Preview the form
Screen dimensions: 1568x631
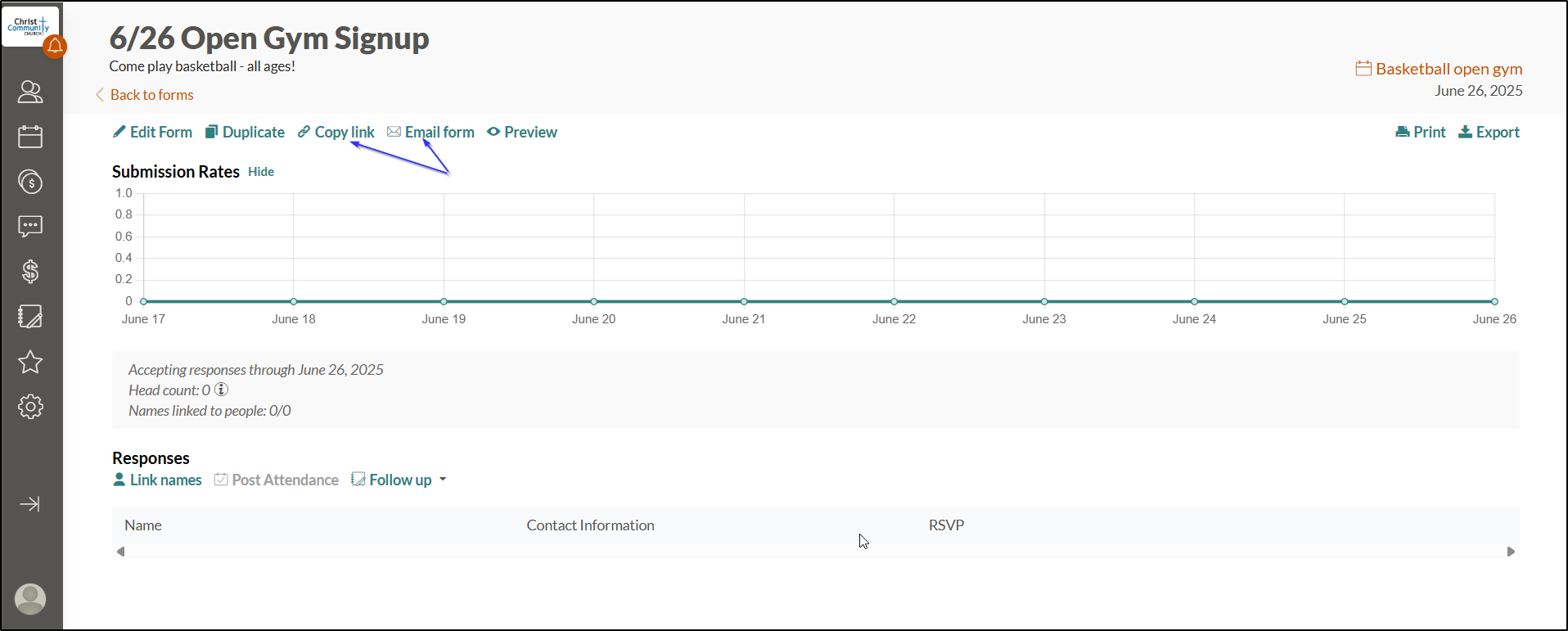click(522, 132)
